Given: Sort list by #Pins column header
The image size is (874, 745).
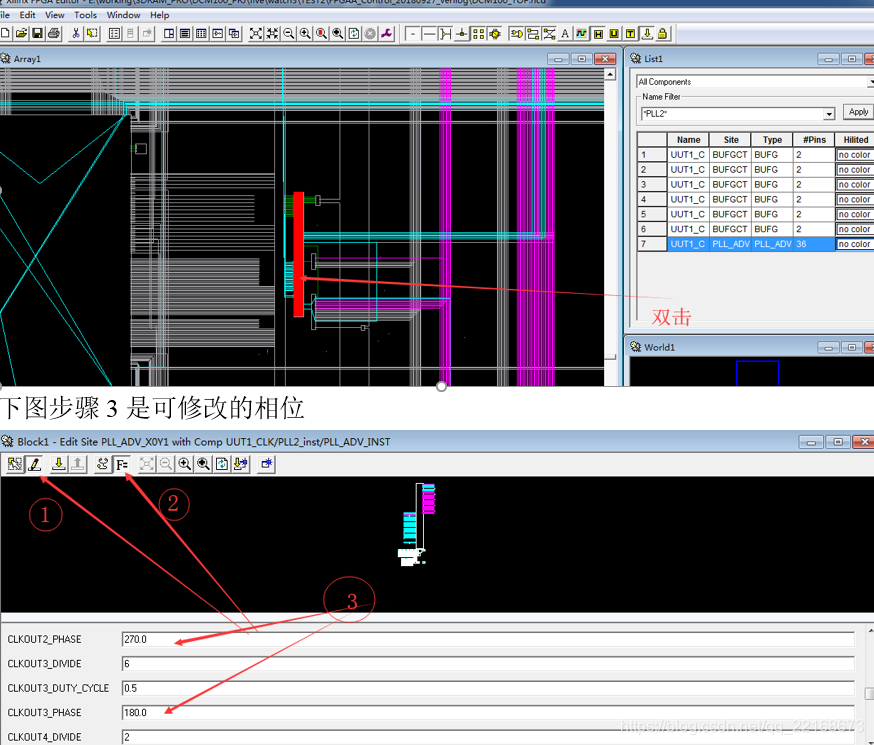Looking at the screenshot, I should pyautogui.click(x=814, y=140).
